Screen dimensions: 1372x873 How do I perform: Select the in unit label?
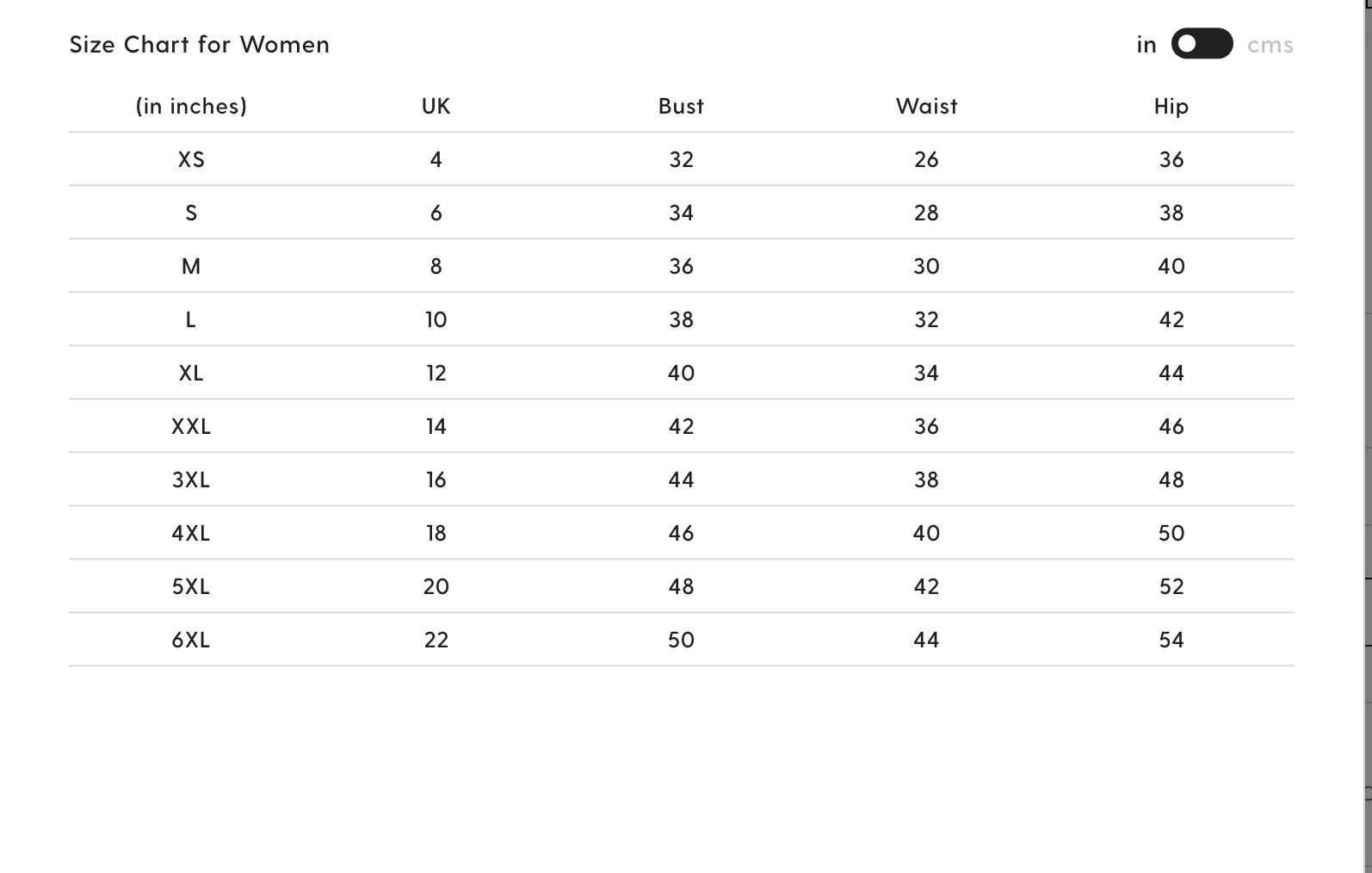[1146, 45]
